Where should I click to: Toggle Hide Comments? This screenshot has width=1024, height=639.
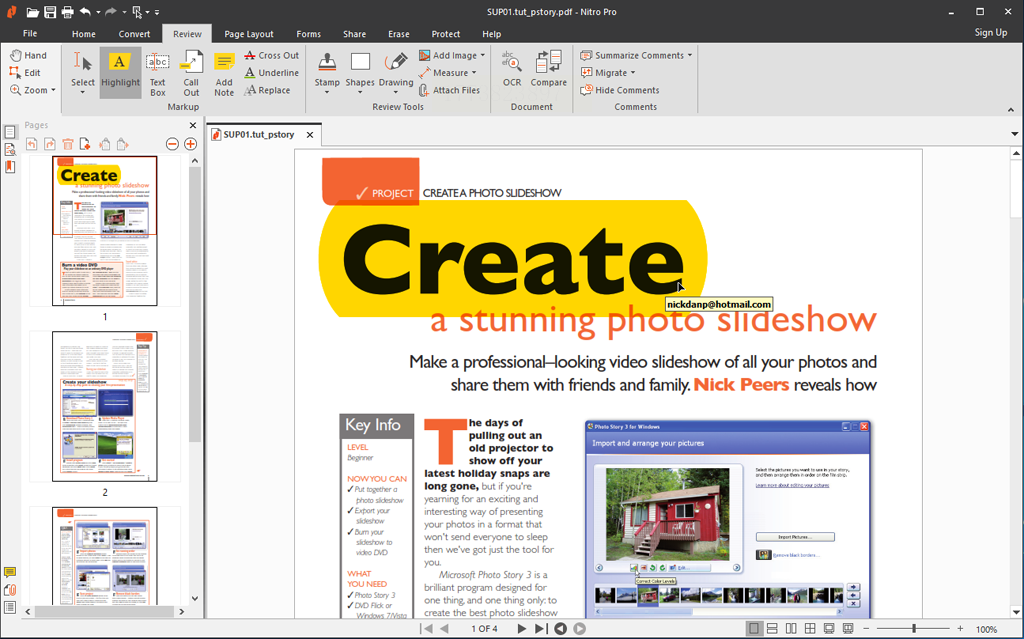620,90
